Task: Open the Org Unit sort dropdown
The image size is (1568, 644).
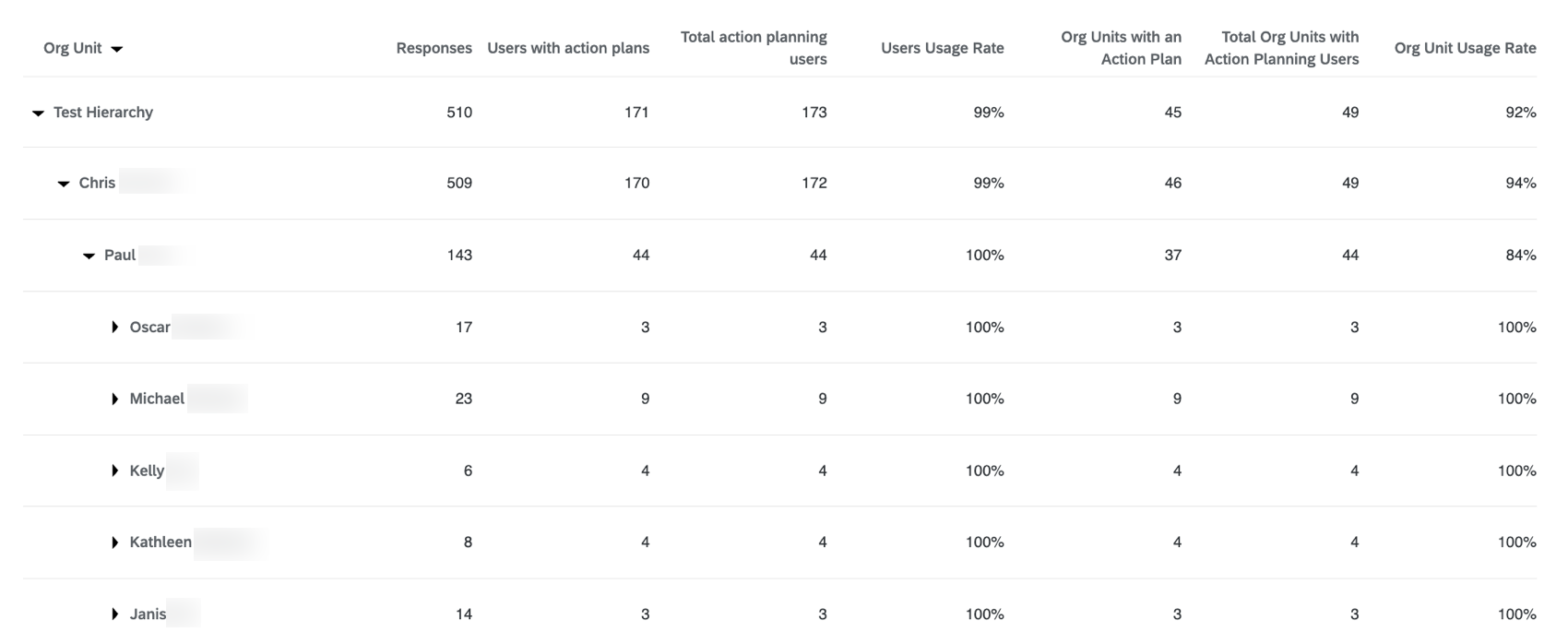Action: [117, 48]
